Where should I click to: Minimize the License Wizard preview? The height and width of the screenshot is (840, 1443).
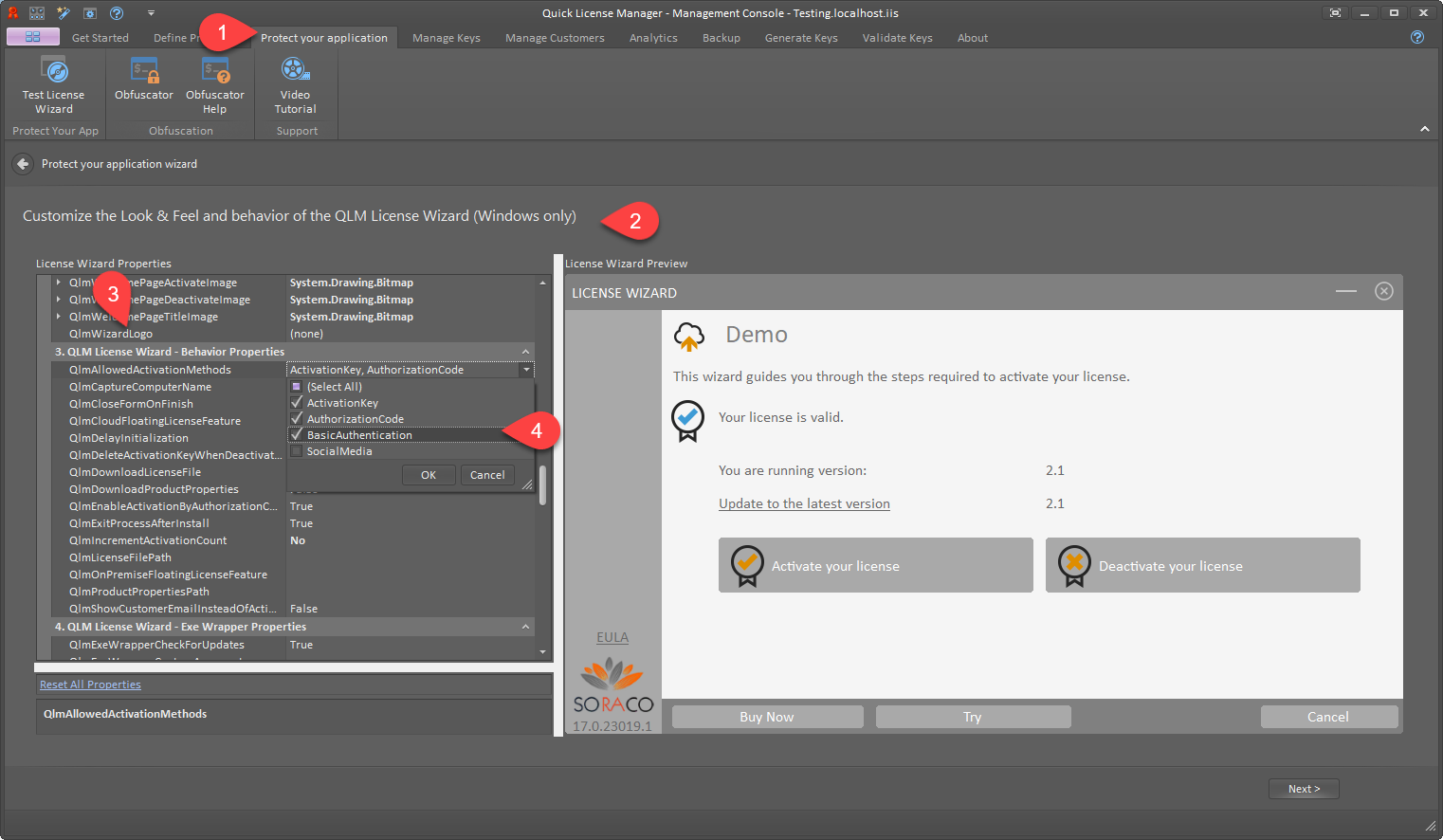[1346, 291]
